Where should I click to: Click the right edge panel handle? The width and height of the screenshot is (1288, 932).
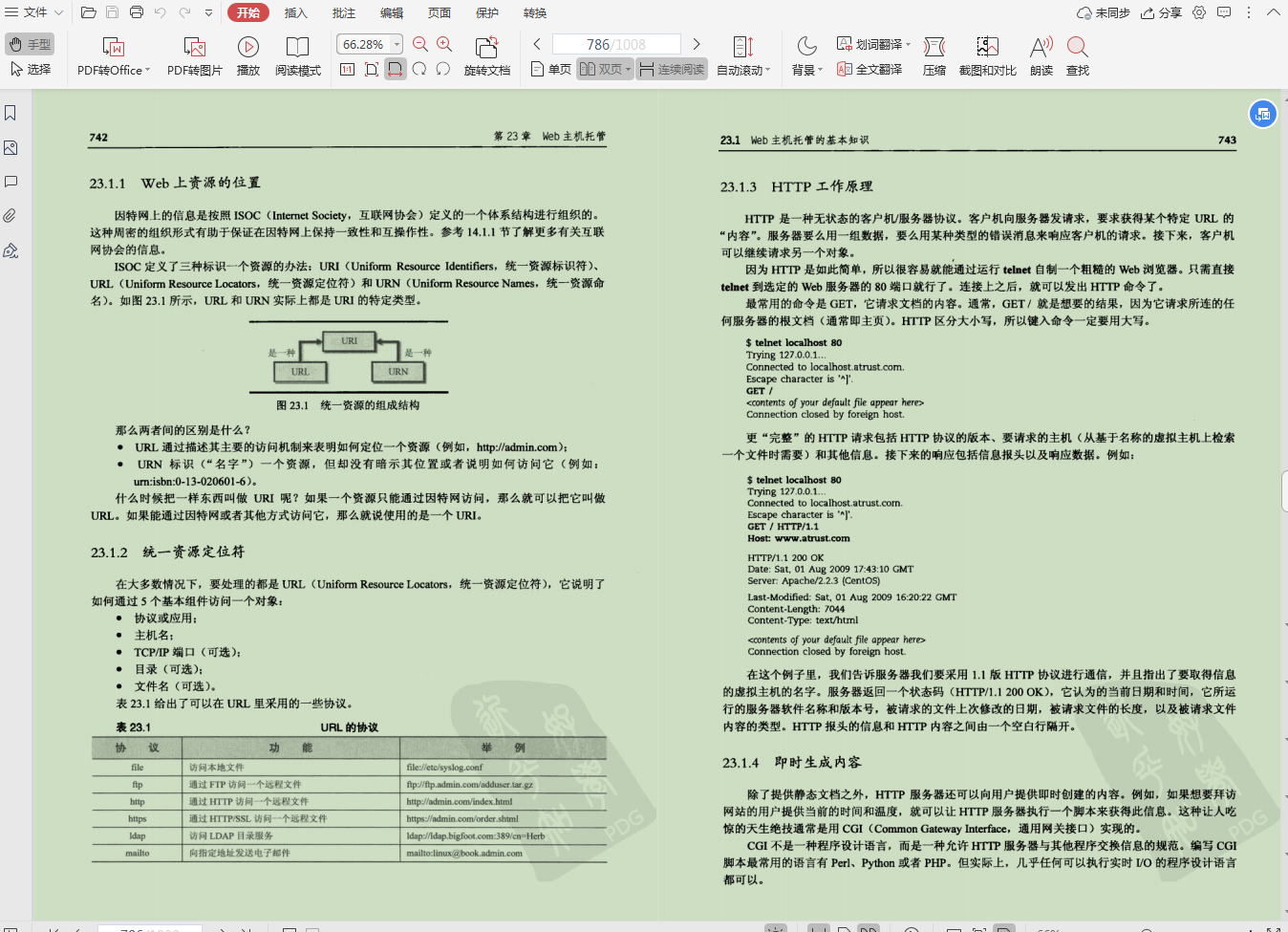click(1283, 493)
